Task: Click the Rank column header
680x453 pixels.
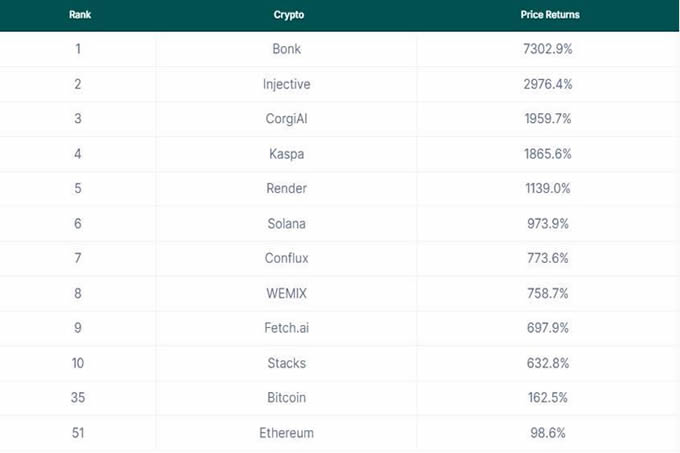Action: 78,15
